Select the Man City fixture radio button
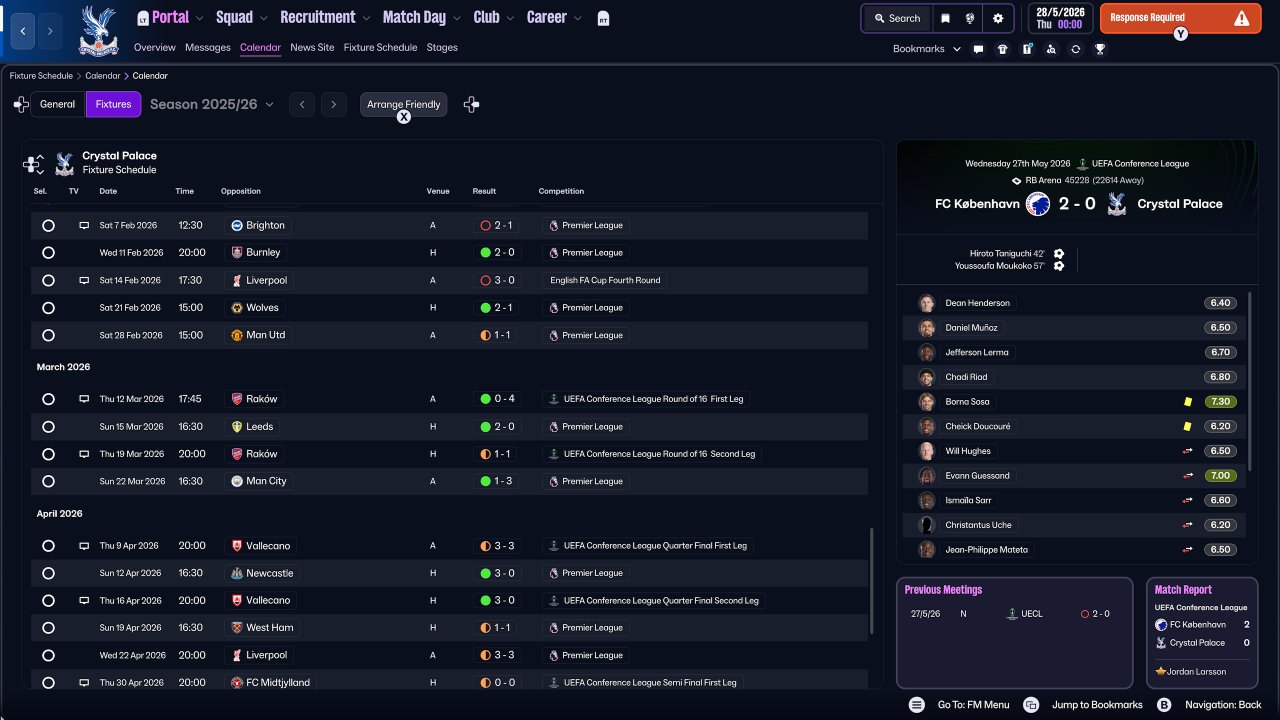Screen dimensions: 1280x720 48,482
